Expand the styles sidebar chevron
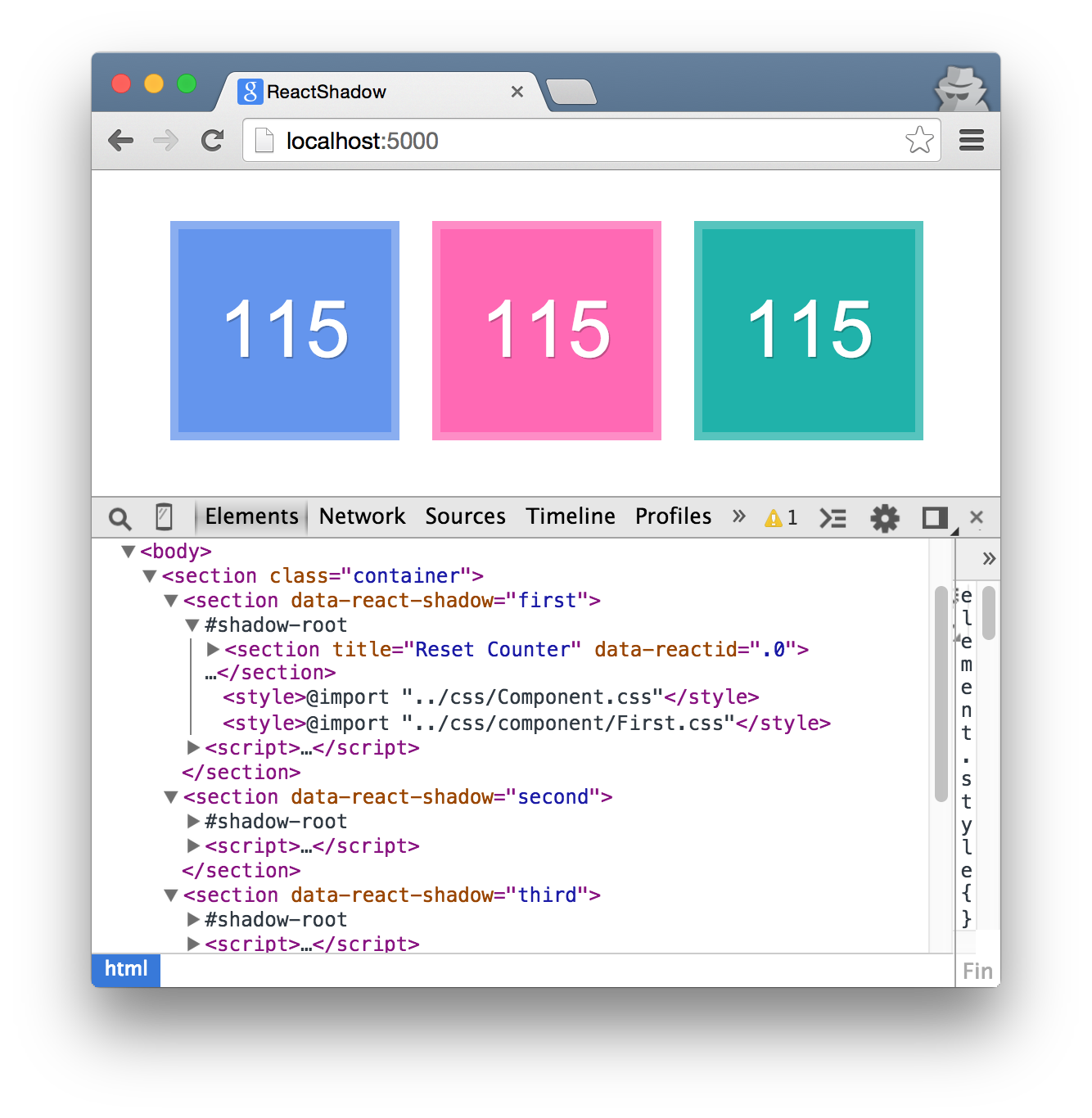Image resolution: width=1092 pixels, height=1118 pixels. pos(989,559)
